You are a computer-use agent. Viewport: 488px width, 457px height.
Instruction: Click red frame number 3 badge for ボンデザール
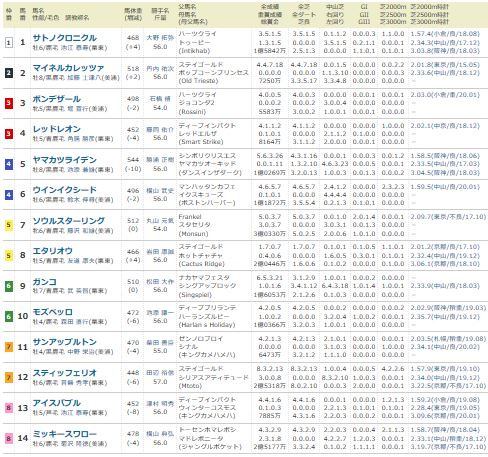click(9, 103)
